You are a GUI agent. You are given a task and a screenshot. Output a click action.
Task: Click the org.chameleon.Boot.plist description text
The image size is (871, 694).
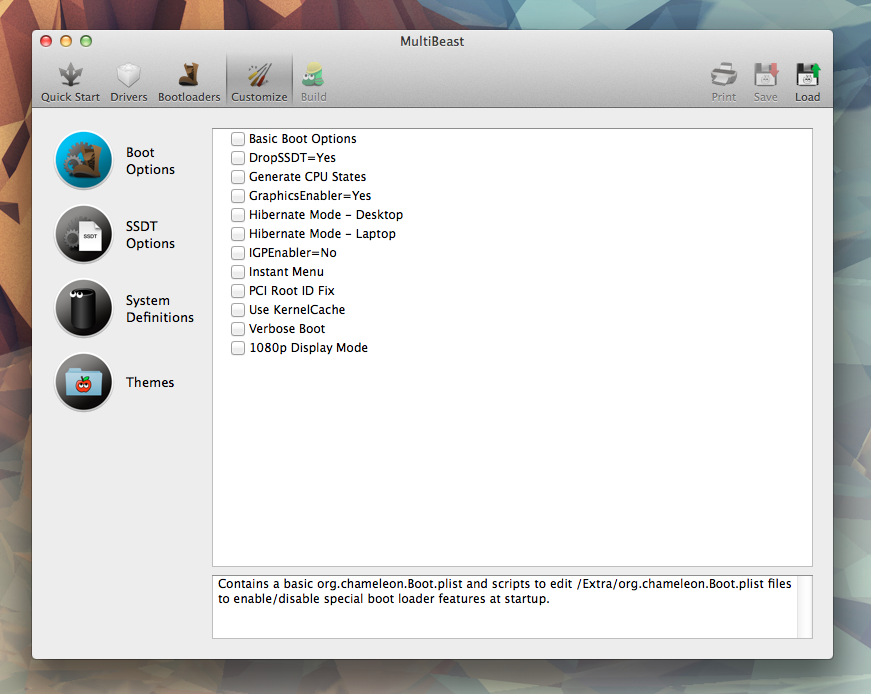(x=500, y=589)
